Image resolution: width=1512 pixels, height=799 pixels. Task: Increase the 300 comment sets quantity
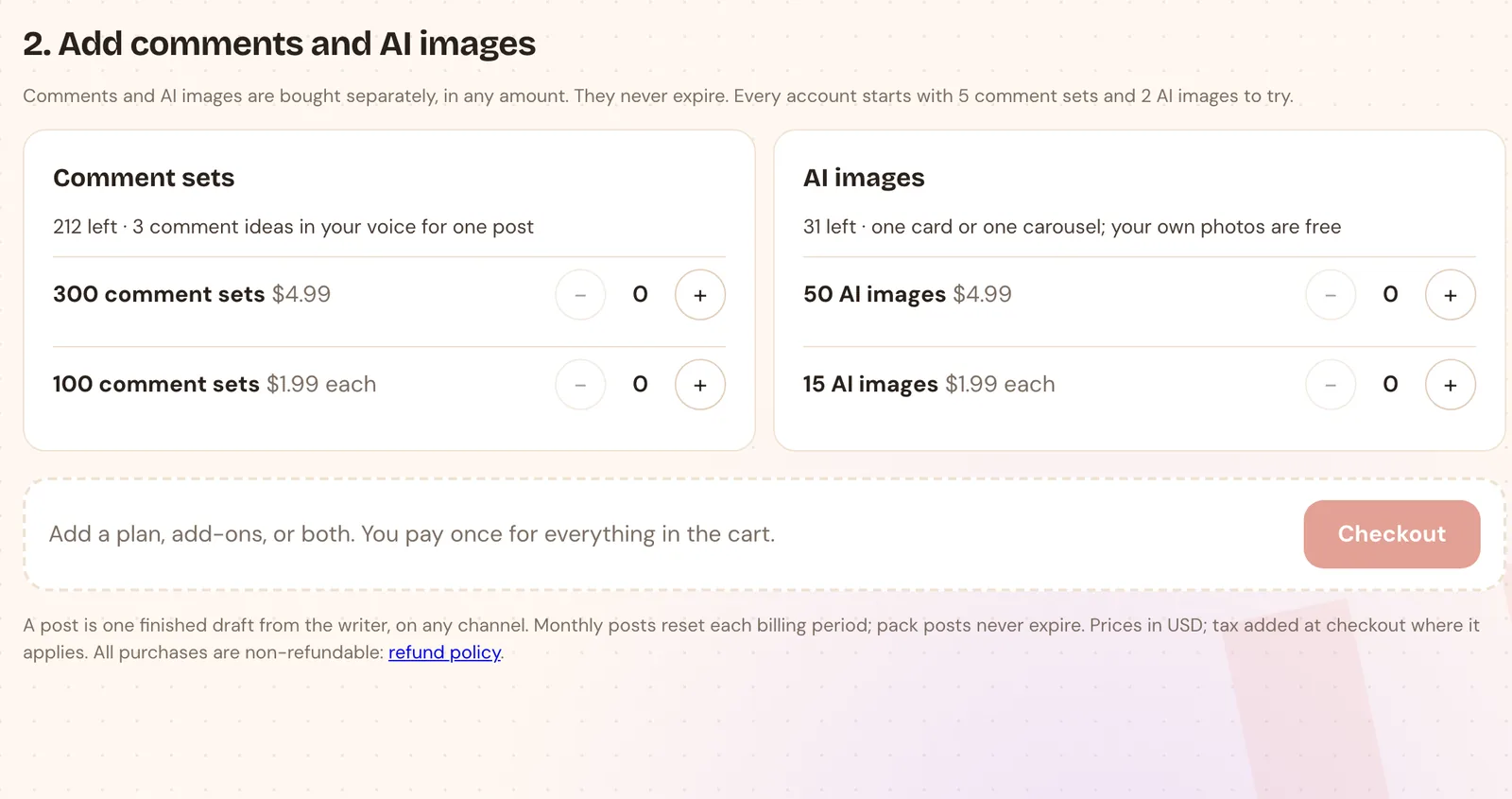click(x=700, y=295)
